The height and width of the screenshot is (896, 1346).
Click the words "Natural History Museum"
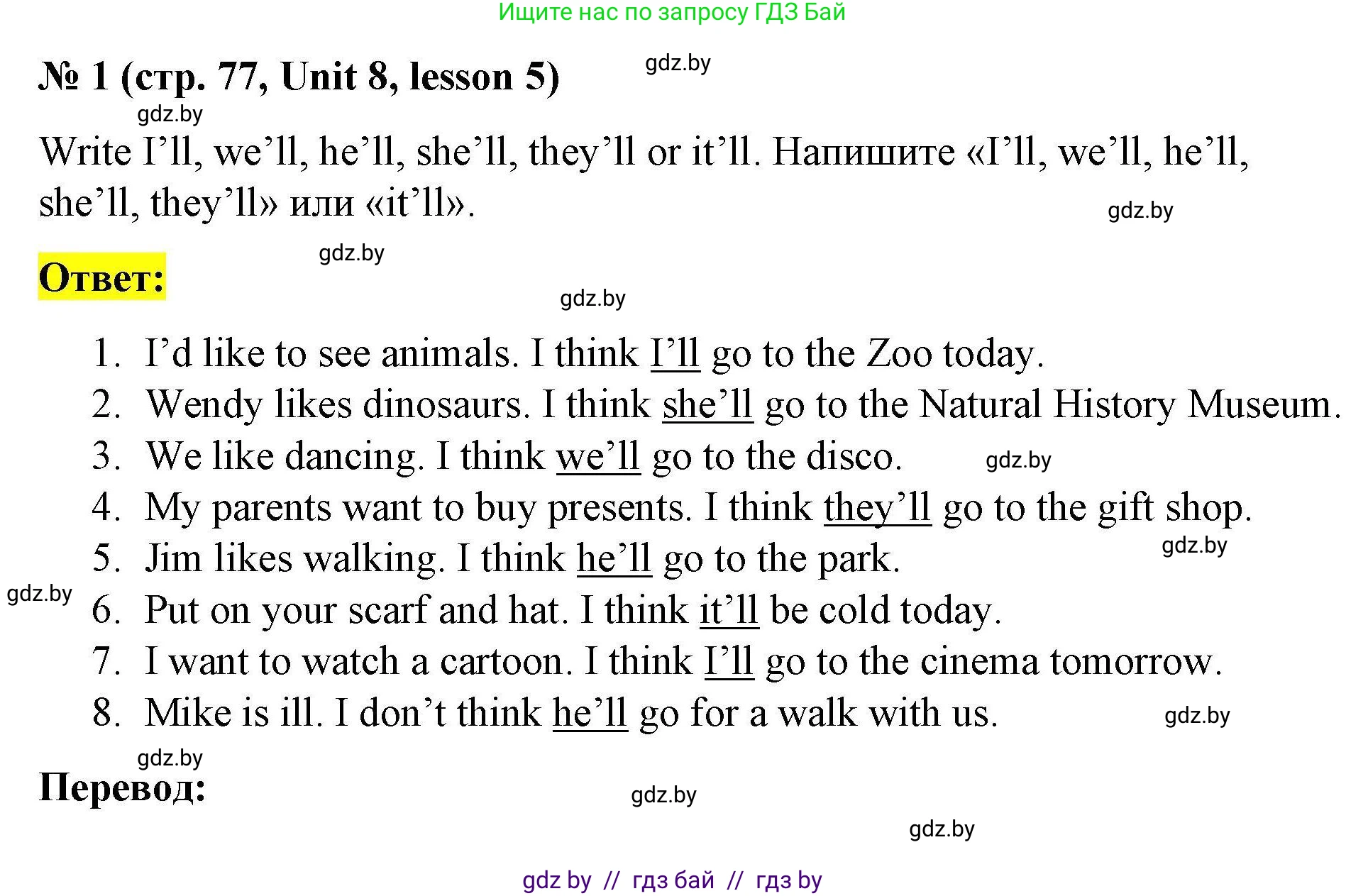pyautogui.click(x=1125, y=404)
